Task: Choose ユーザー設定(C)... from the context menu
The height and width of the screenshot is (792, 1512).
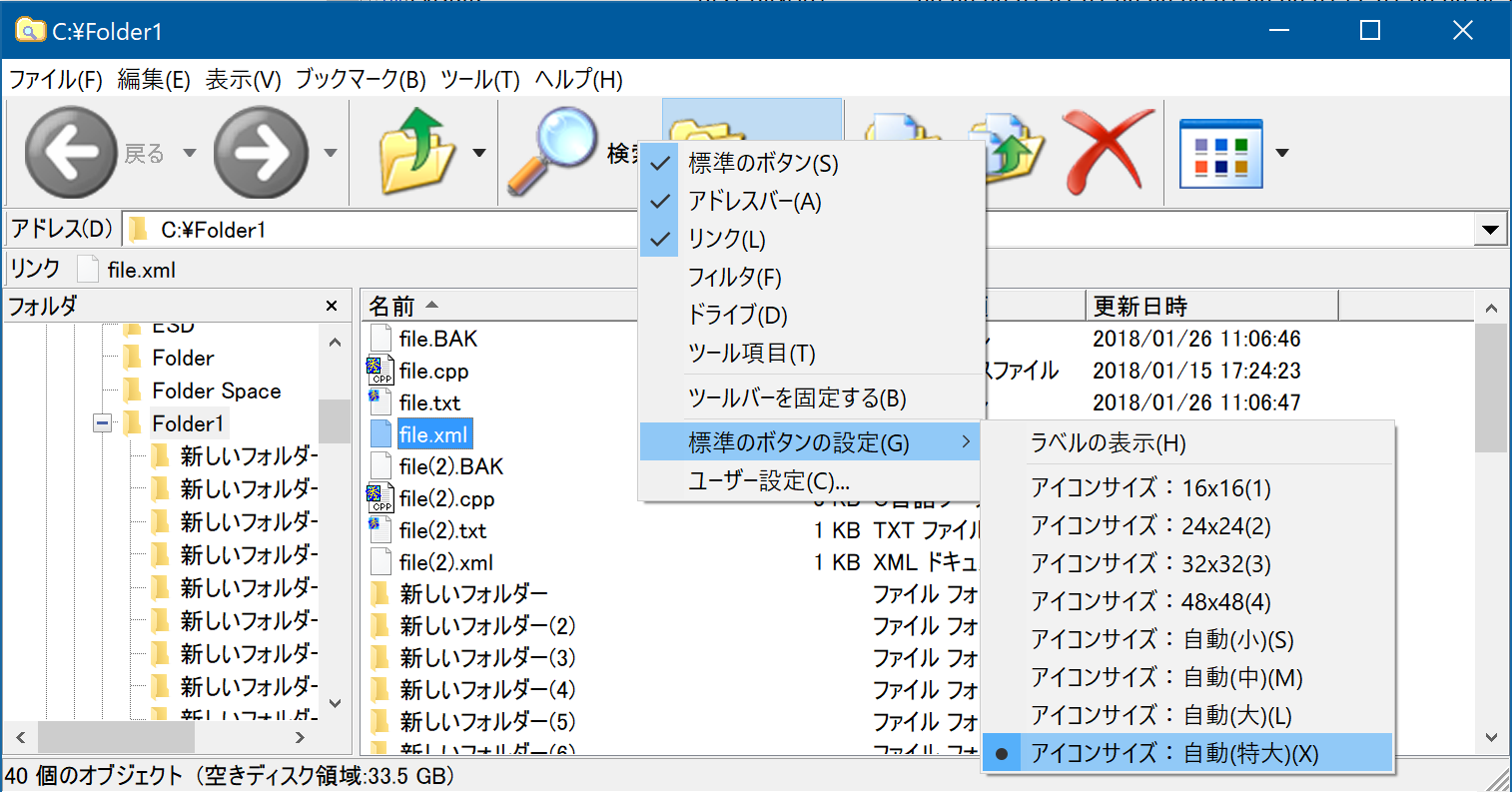Action: pyautogui.click(x=768, y=481)
